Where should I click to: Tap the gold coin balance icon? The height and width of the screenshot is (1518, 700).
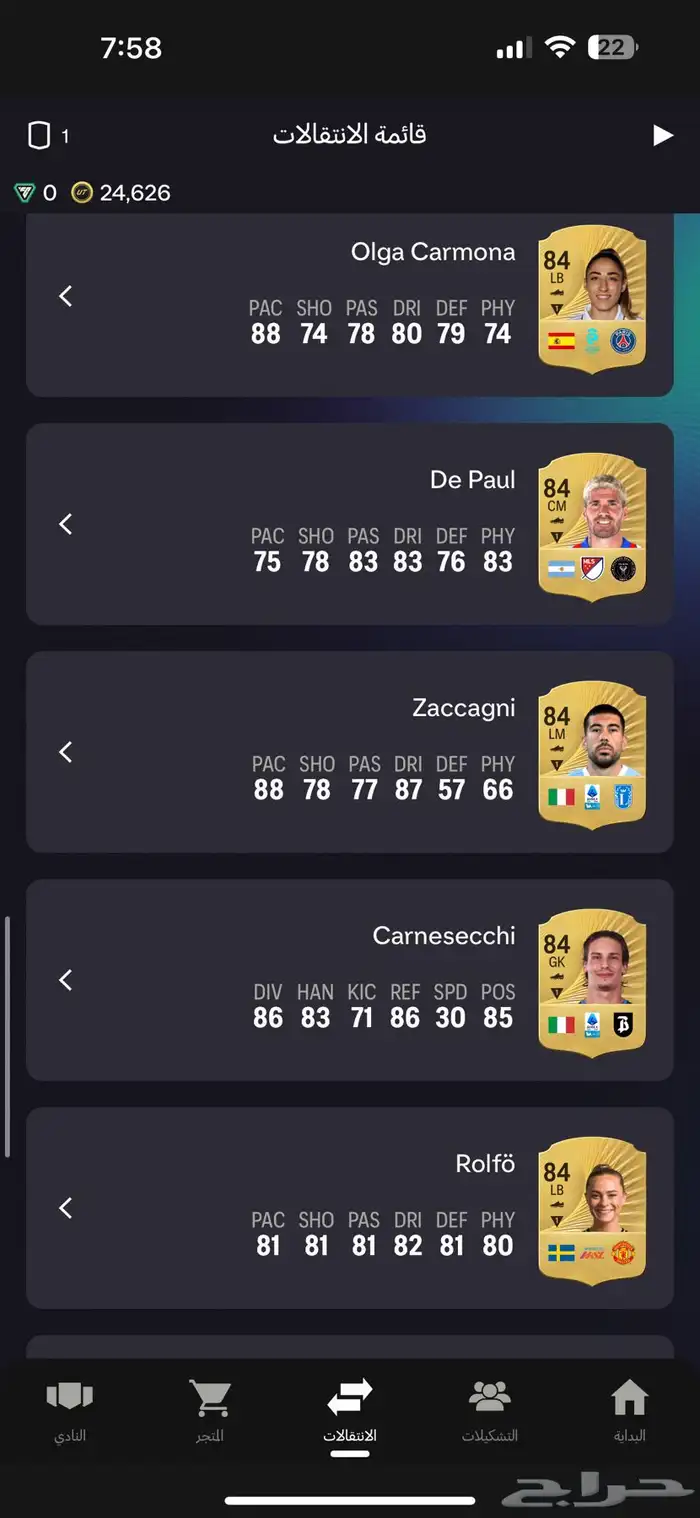pos(82,193)
